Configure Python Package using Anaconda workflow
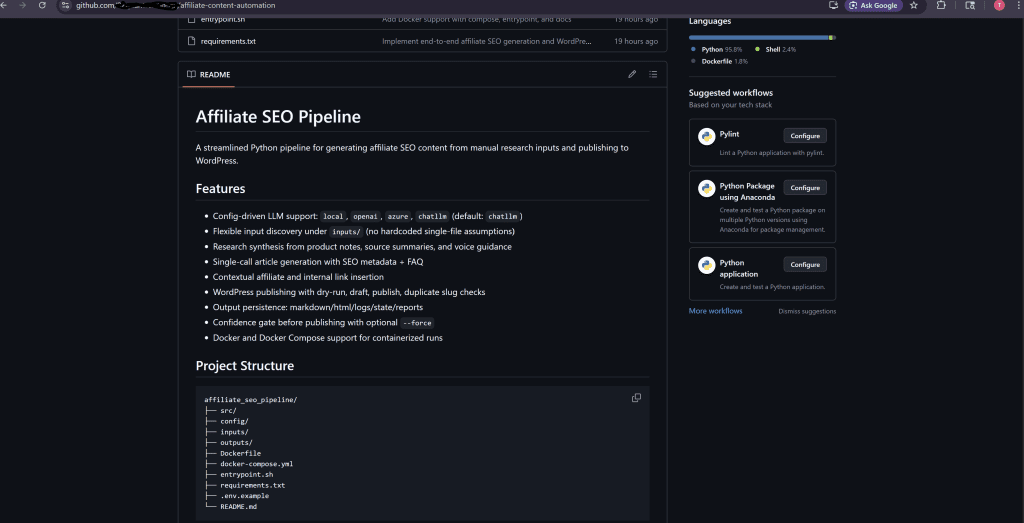Image resolution: width=1024 pixels, height=523 pixels. 805,187
